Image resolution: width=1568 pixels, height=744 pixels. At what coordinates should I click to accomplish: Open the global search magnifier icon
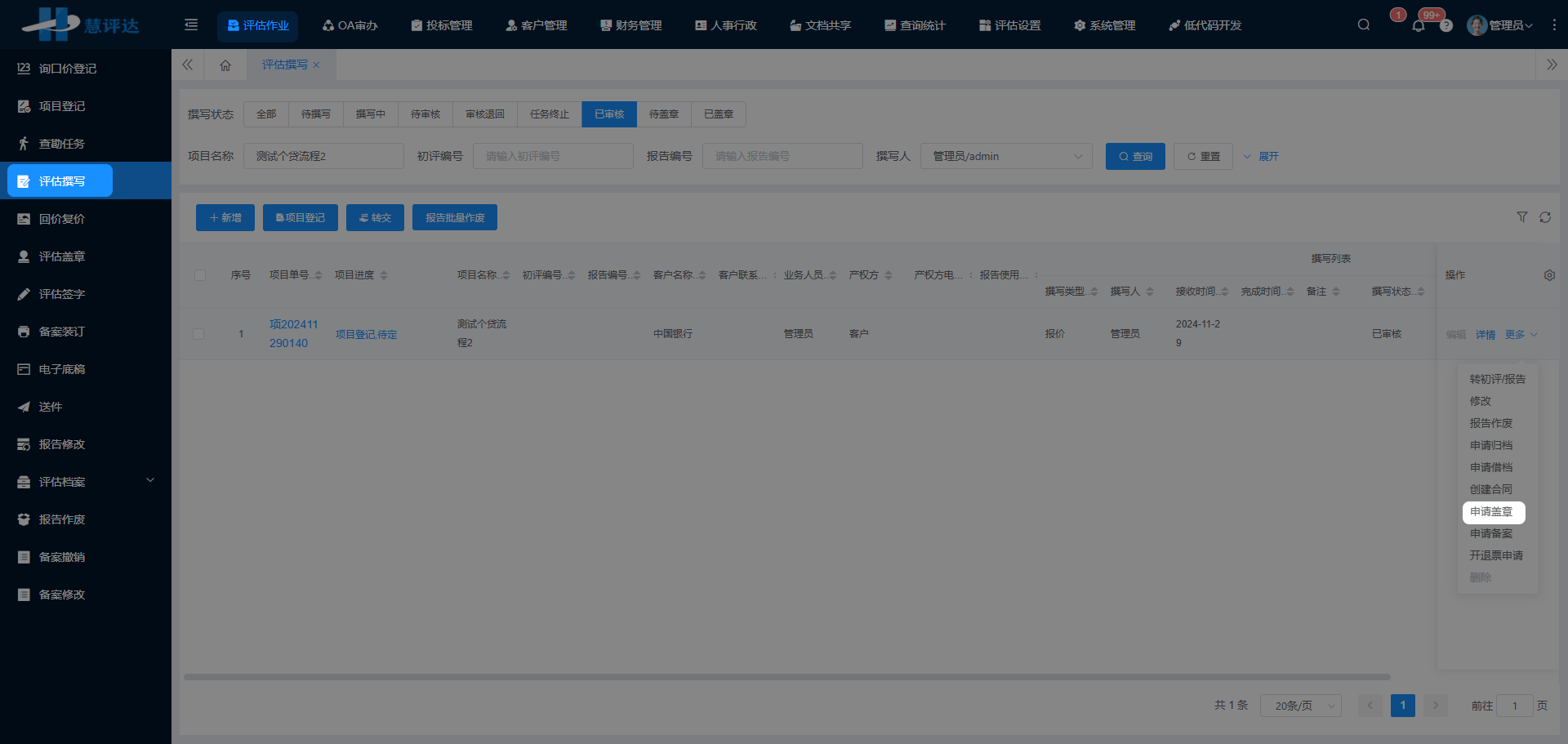click(x=1363, y=25)
